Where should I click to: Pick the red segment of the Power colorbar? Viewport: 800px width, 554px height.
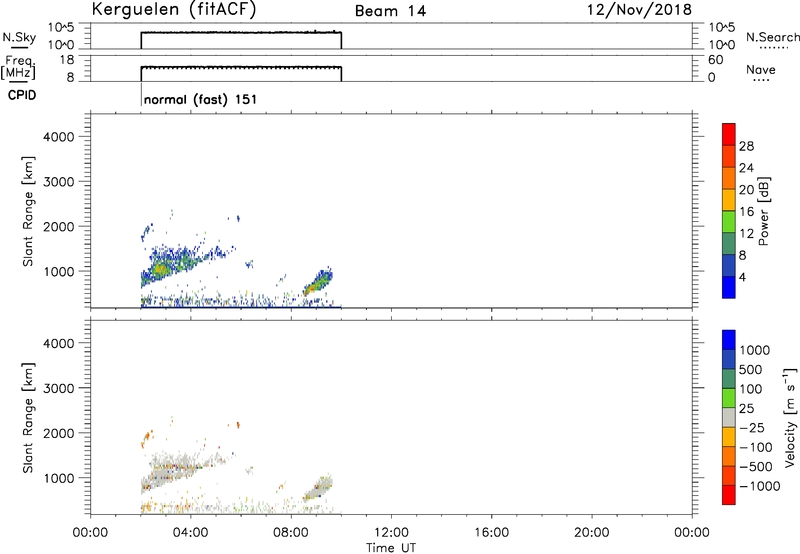tap(729, 134)
